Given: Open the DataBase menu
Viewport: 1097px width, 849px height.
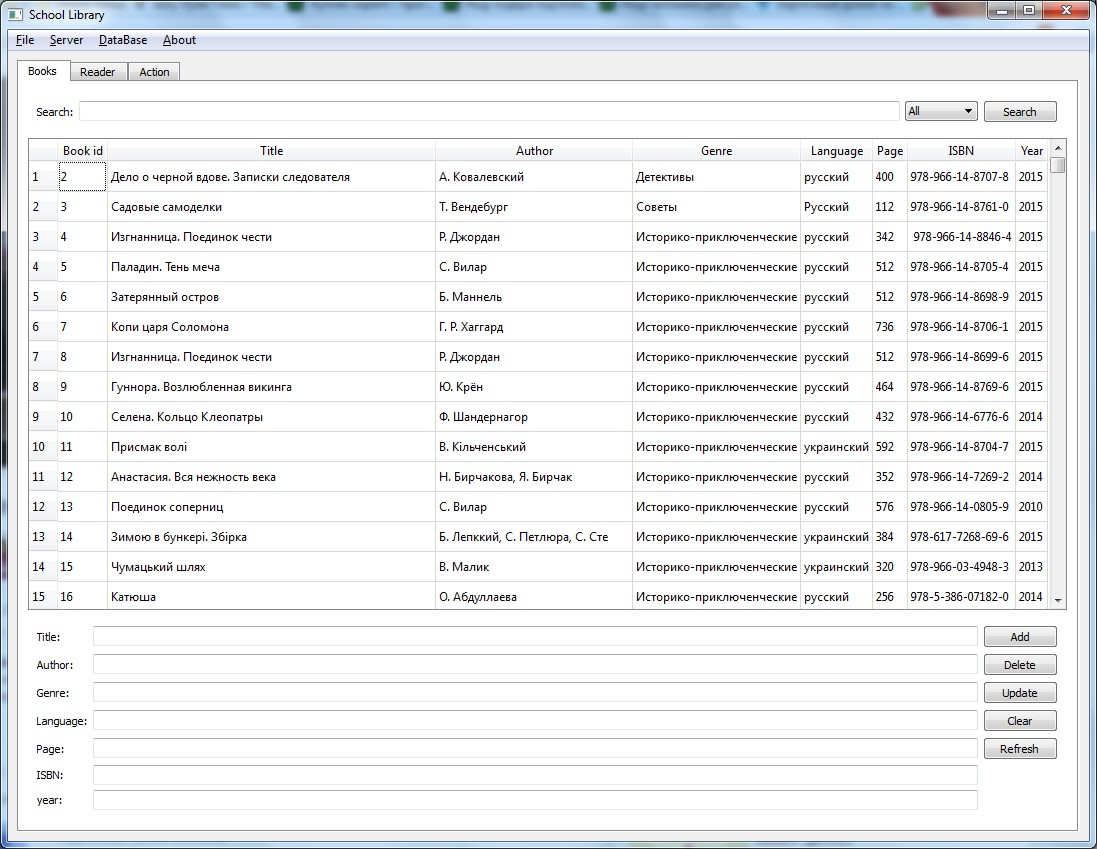Looking at the screenshot, I should point(123,40).
